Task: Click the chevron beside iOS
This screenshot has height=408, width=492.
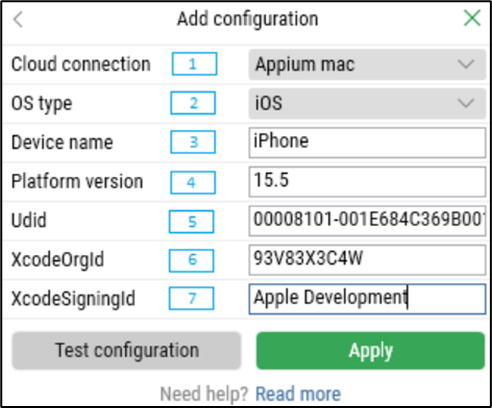Action: tap(466, 103)
